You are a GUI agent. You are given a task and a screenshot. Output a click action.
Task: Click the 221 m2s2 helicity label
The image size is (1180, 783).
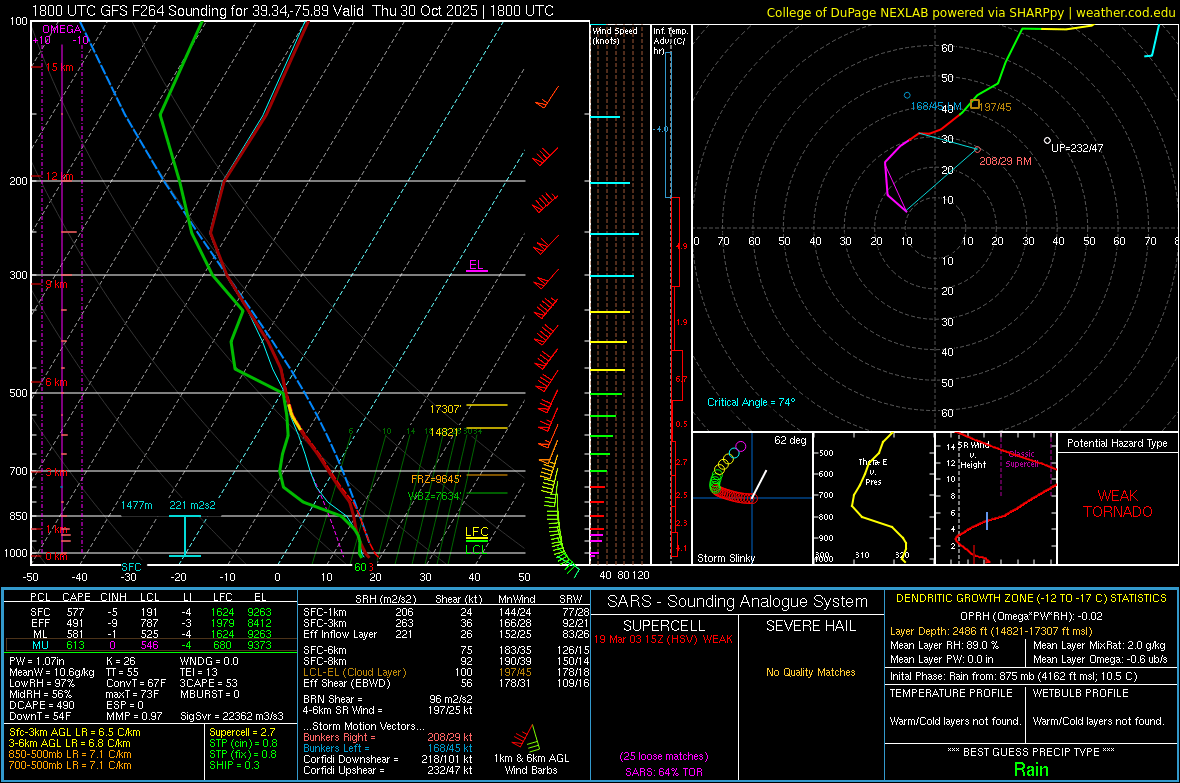tap(192, 505)
